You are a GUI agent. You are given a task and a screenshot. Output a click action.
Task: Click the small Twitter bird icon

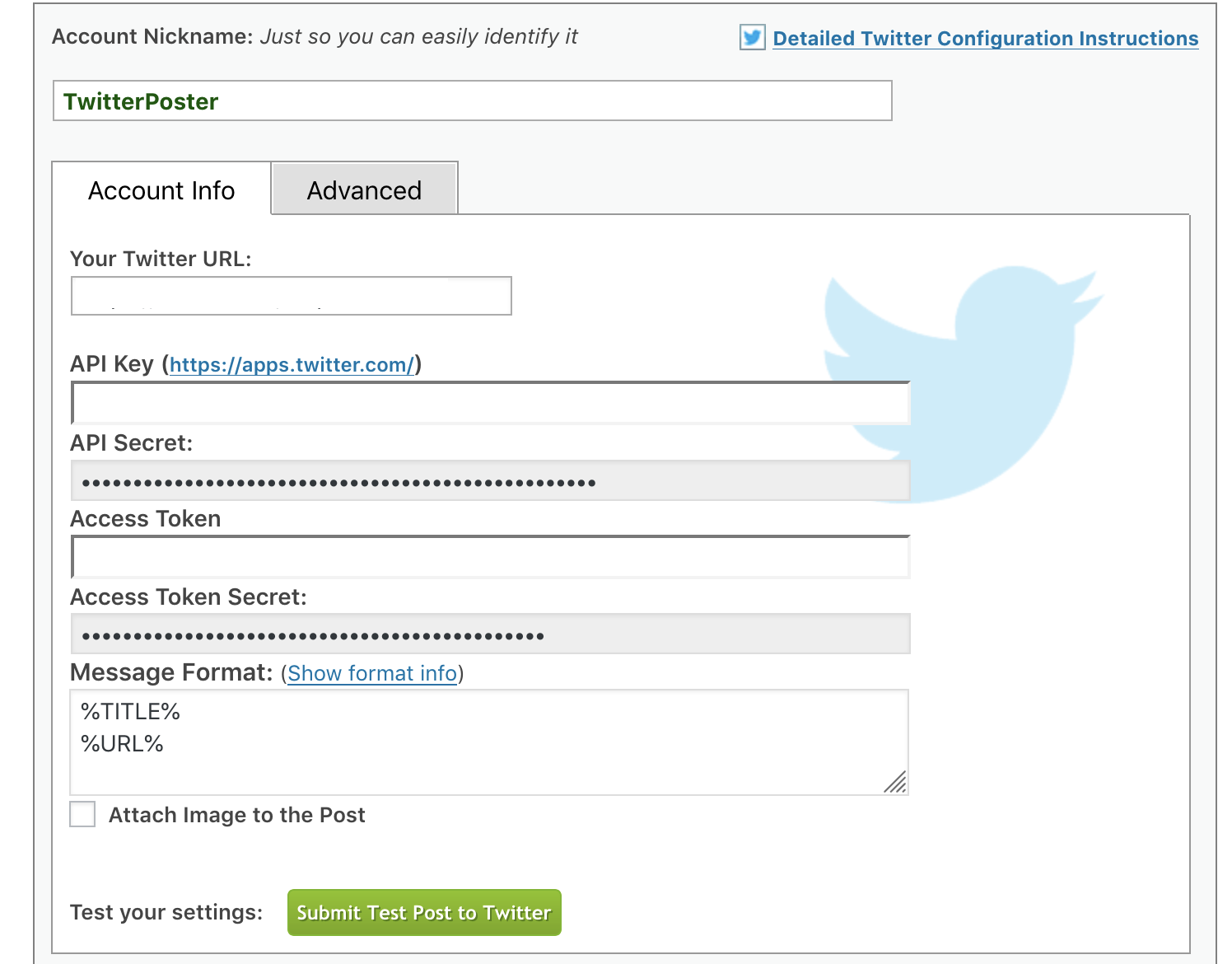pyautogui.click(x=752, y=38)
